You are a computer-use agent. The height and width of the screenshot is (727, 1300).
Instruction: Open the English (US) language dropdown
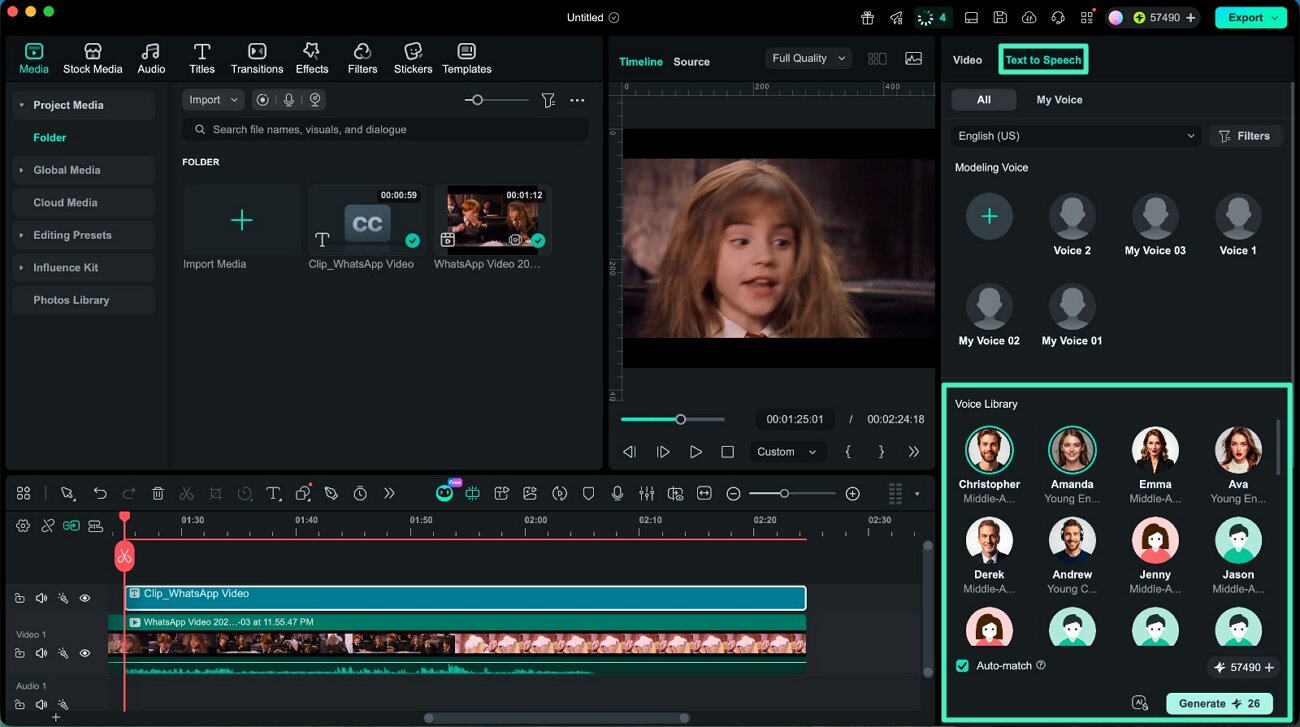click(x=1076, y=136)
